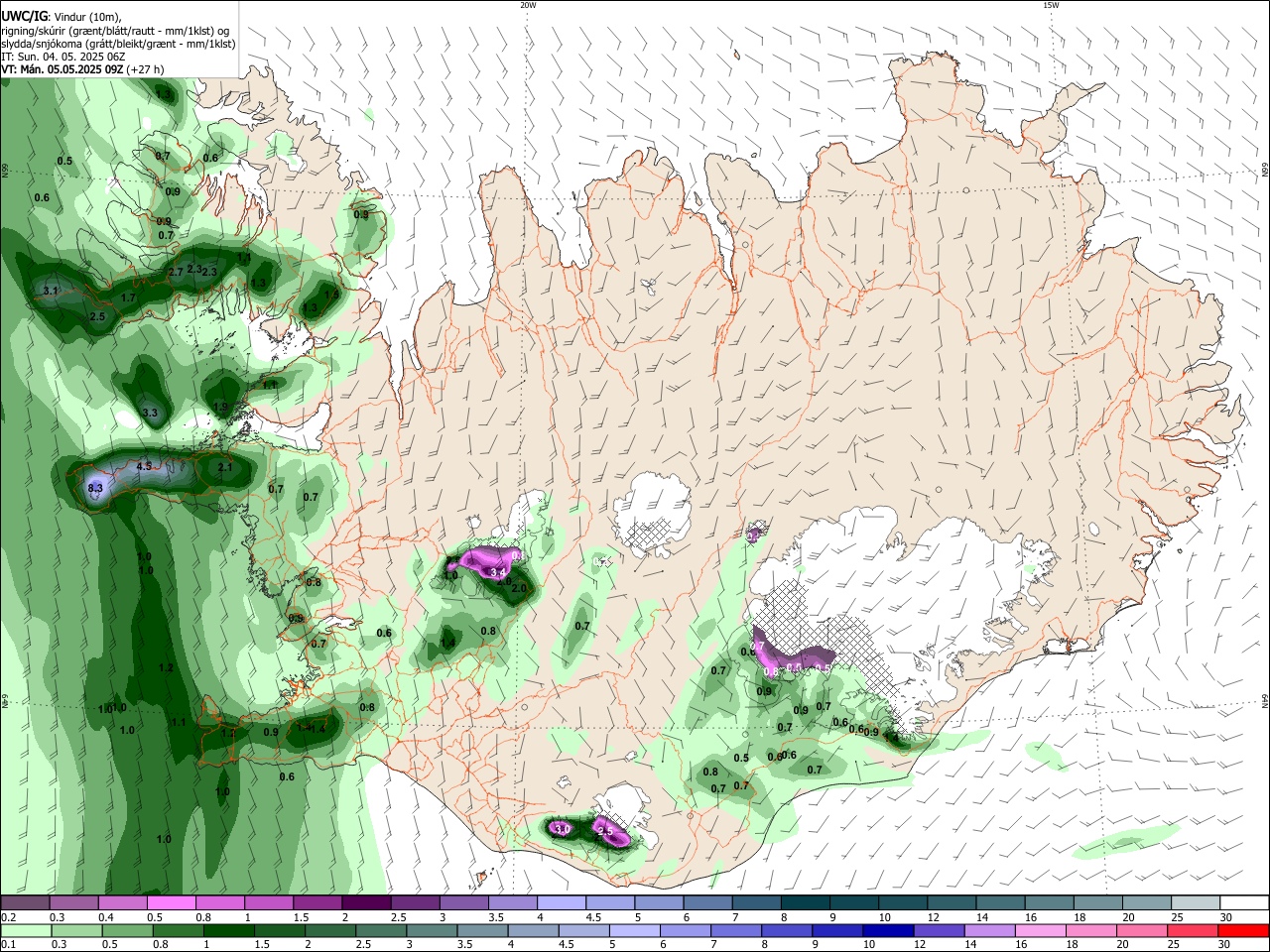This screenshot has width=1270, height=952.
Task: Click the 3.0 snowfall value near the south coast
Action: (x=562, y=828)
